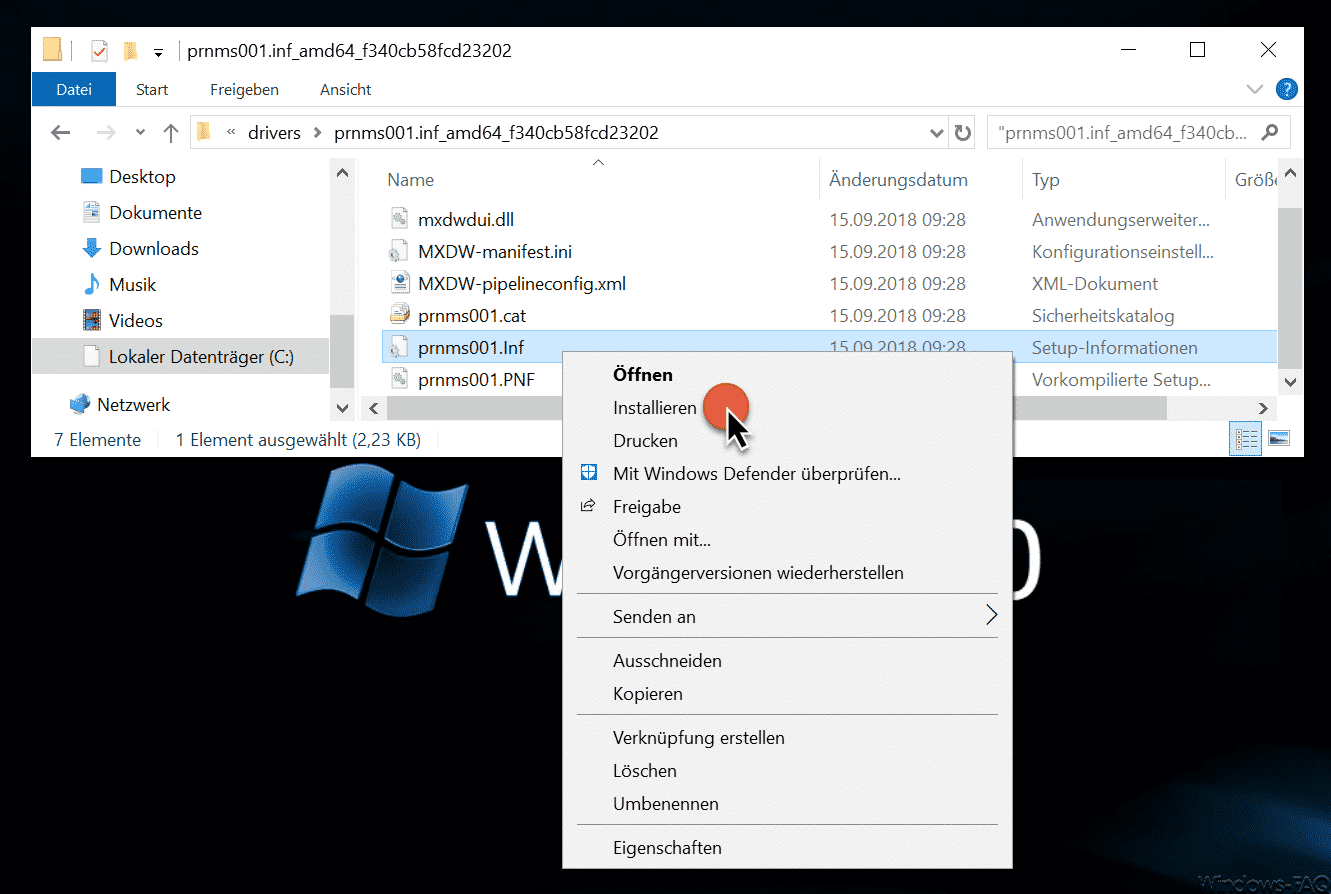Image resolution: width=1331 pixels, height=894 pixels.
Task: Click the Desktop icon in navigation pane
Action: pos(92,176)
